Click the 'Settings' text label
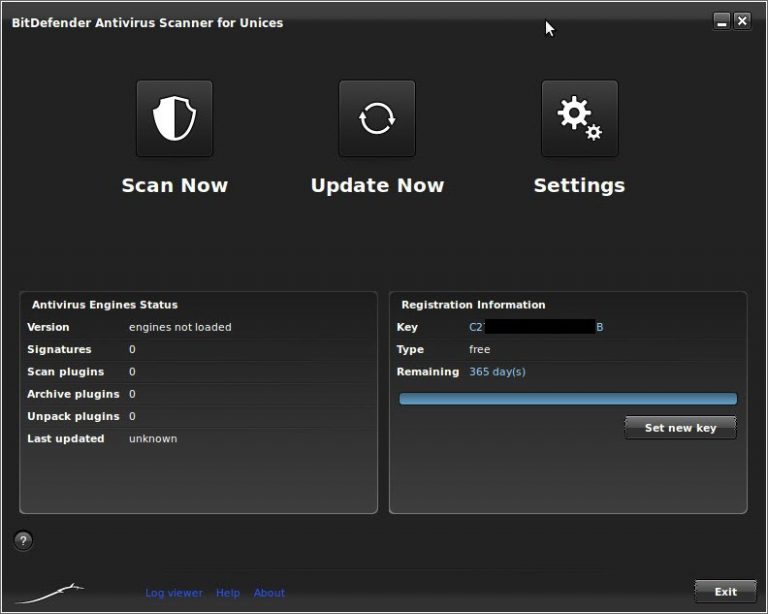 pyautogui.click(x=579, y=186)
